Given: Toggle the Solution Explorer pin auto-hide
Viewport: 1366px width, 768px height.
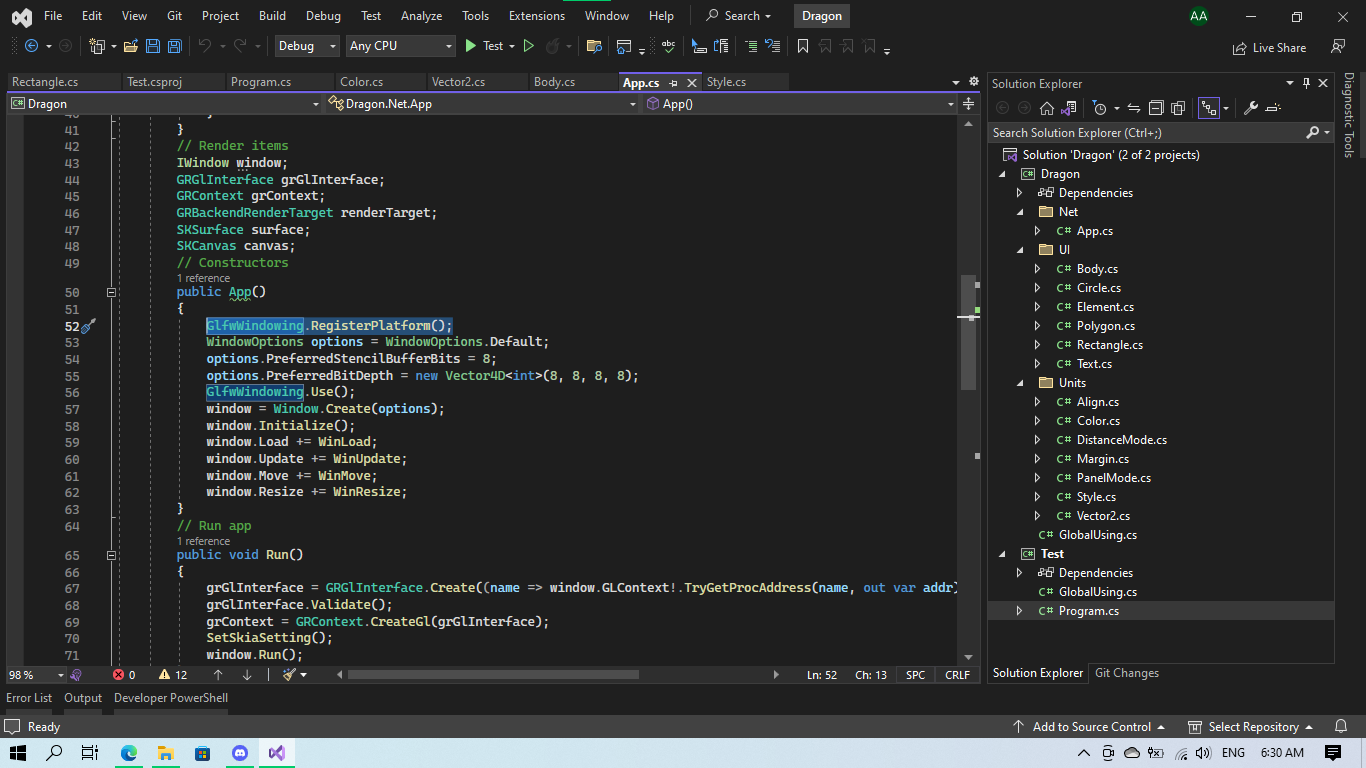Looking at the screenshot, I should tap(1305, 84).
